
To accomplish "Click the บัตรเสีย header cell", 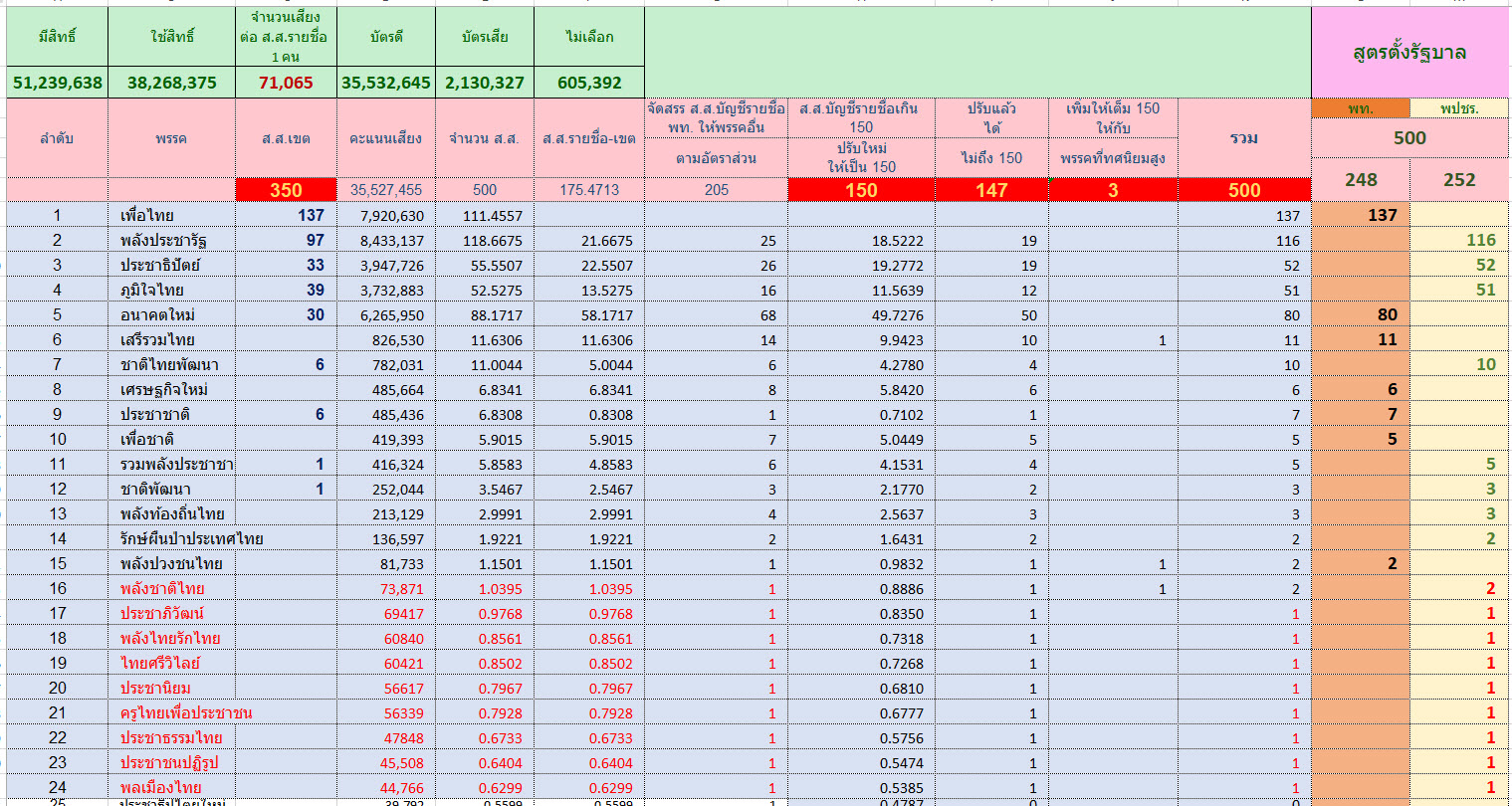I will point(485,37).
